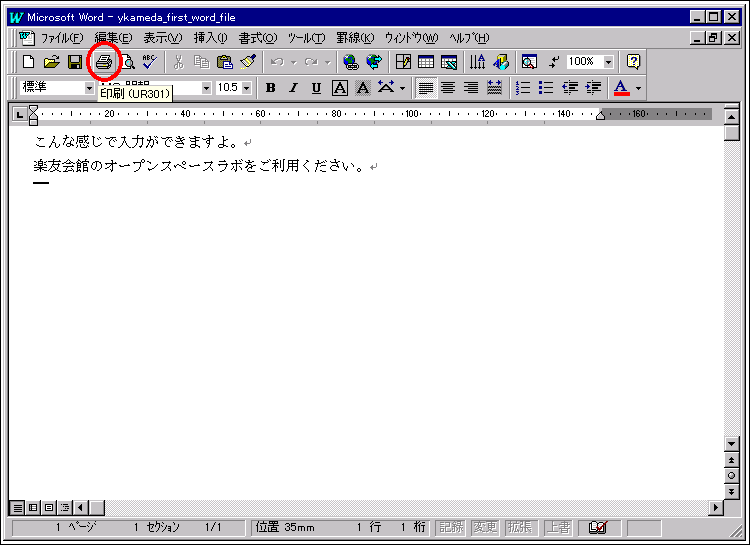Screen dimensions: 750x545
Task: Show or hide formatting marks
Action: [x=553, y=62]
